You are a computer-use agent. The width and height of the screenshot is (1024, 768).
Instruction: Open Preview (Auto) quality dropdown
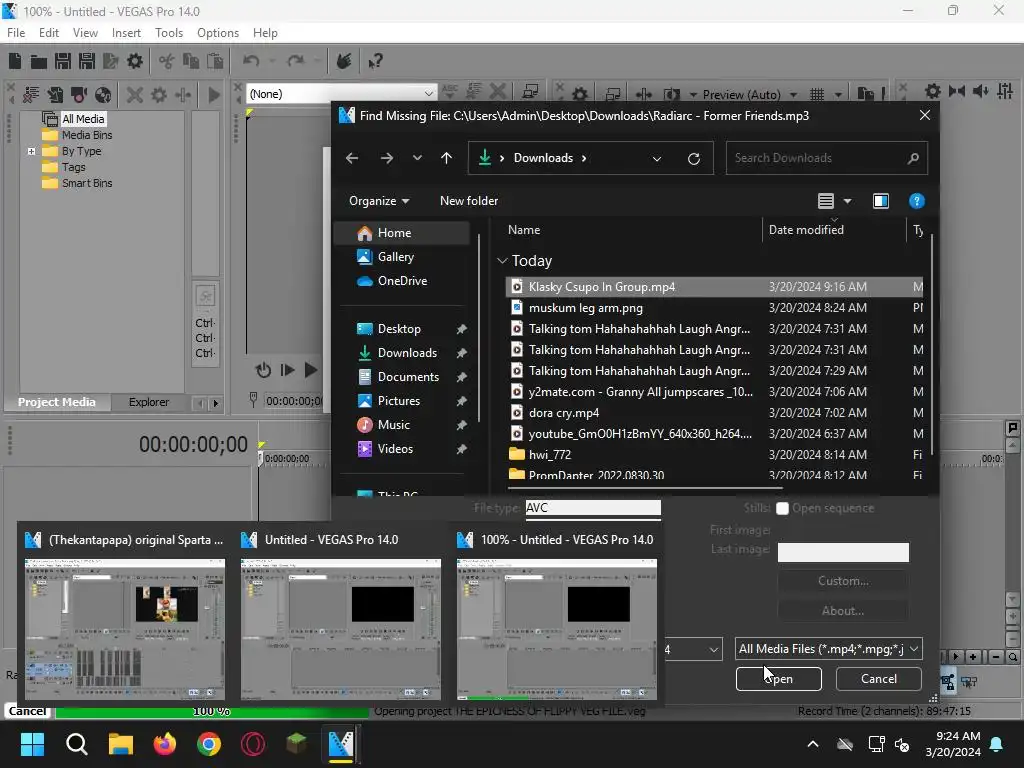click(793, 95)
